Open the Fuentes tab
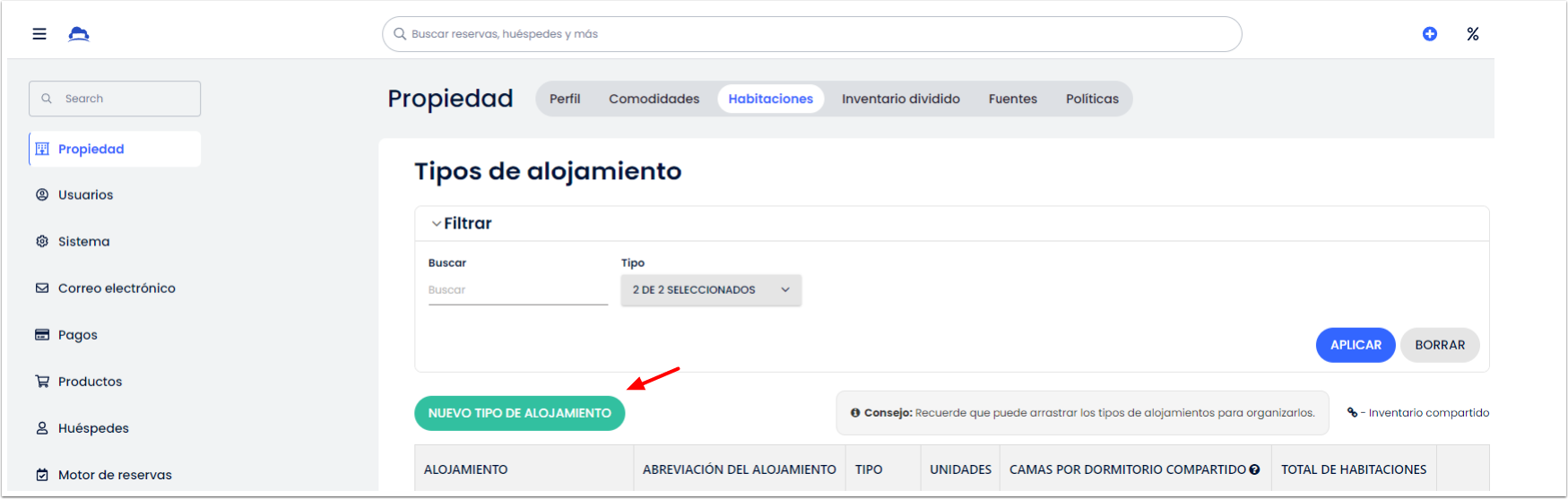Image resolution: width=1568 pixels, height=499 pixels. (1013, 99)
